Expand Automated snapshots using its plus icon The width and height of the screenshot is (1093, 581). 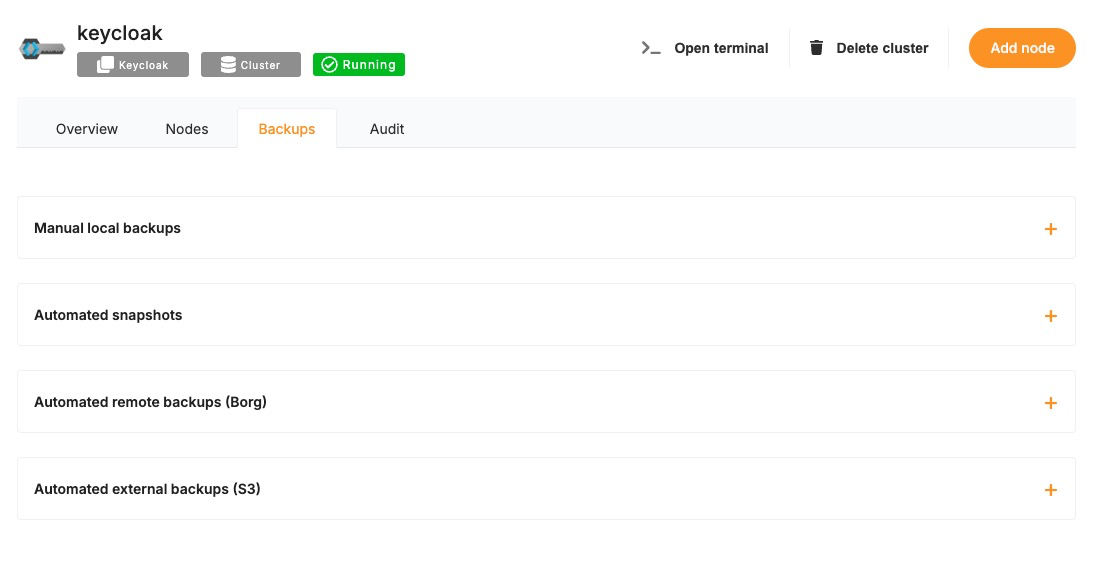click(x=1050, y=316)
